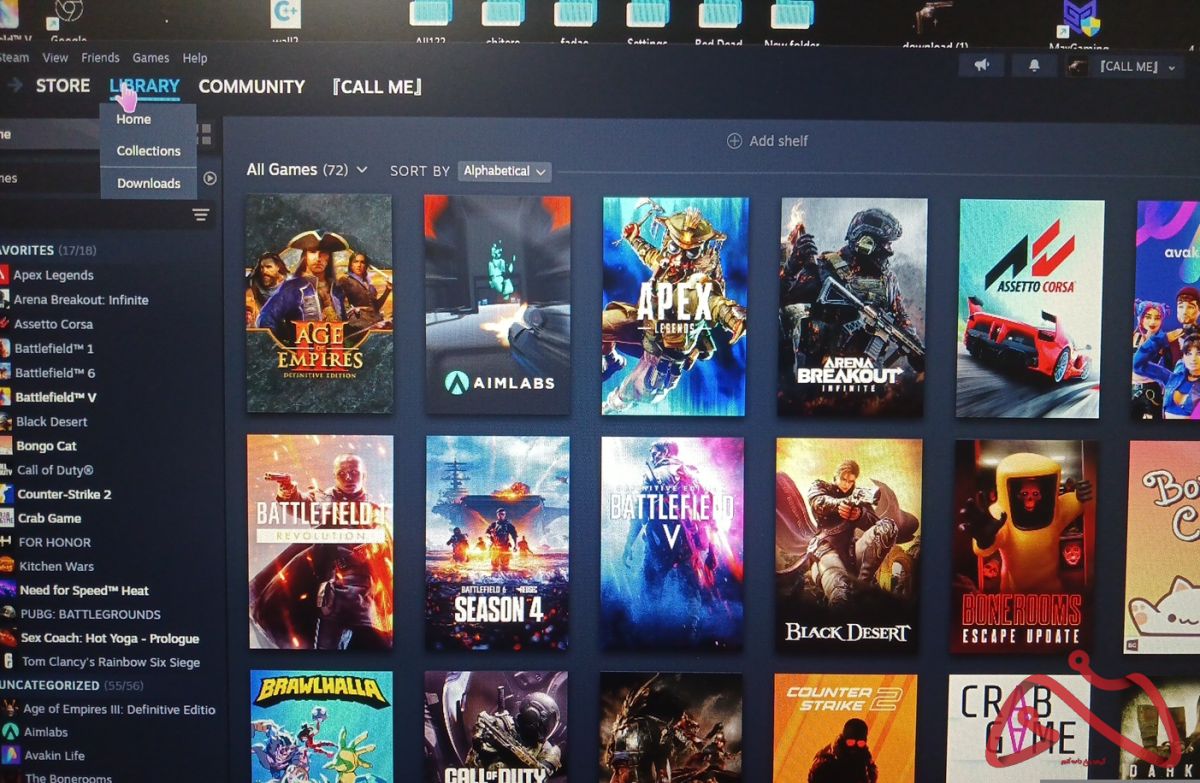Open the View menu
Image resolution: width=1200 pixels, height=783 pixels.
55,58
